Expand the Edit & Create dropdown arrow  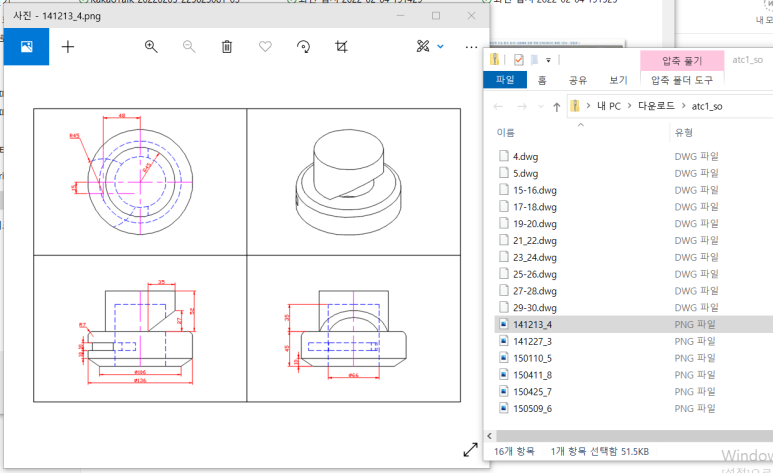point(440,46)
